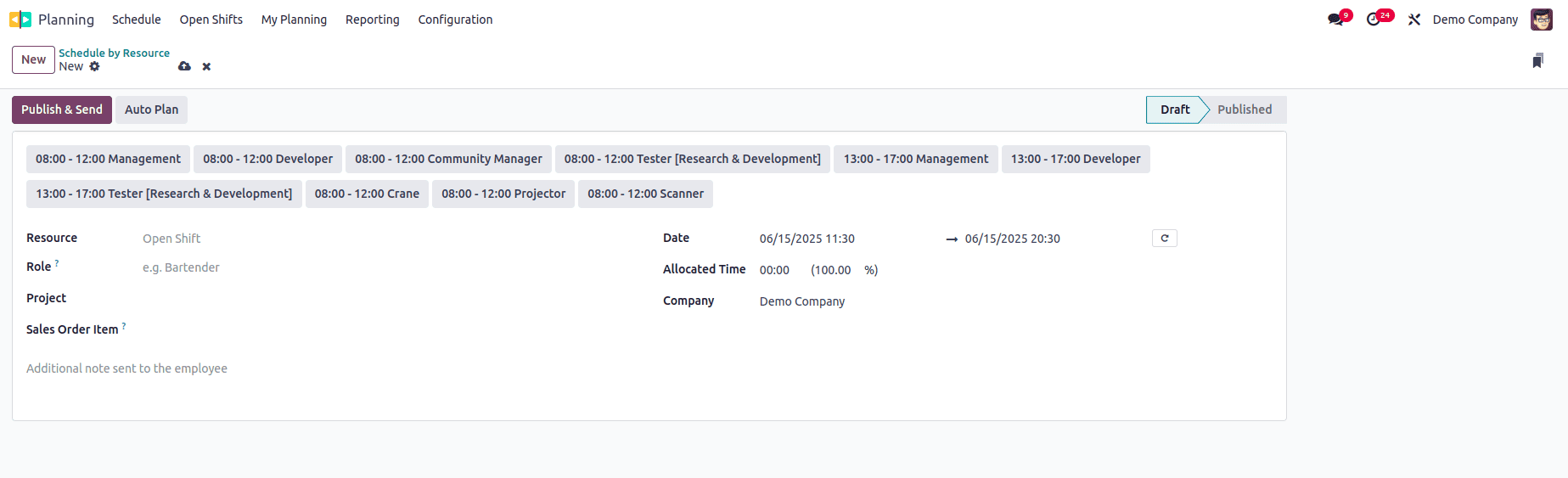The image size is (1568, 478).
Task: Open the Configuration menu
Action: click(x=455, y=20)
